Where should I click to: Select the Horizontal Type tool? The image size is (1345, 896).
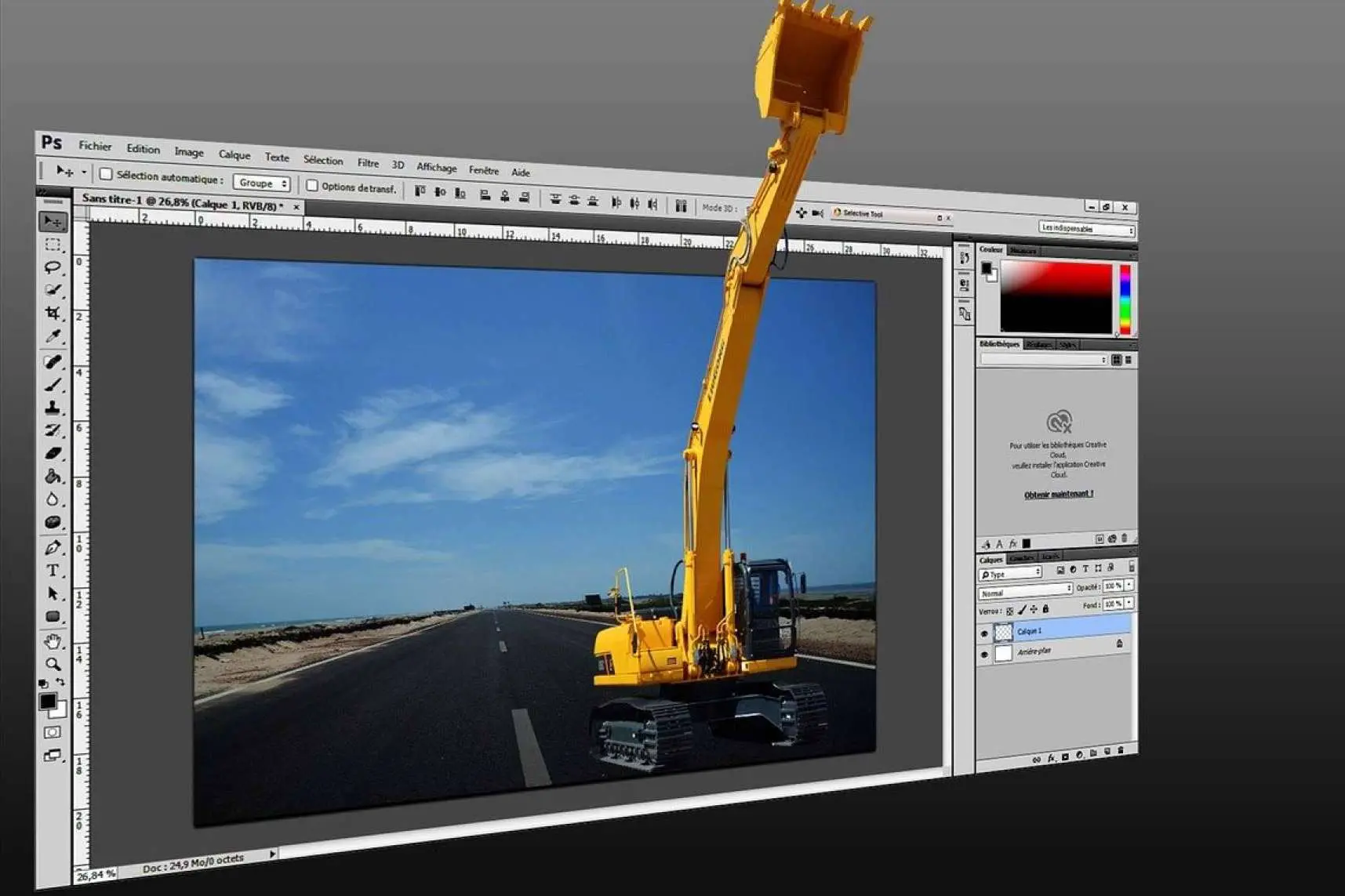point(53,571)
